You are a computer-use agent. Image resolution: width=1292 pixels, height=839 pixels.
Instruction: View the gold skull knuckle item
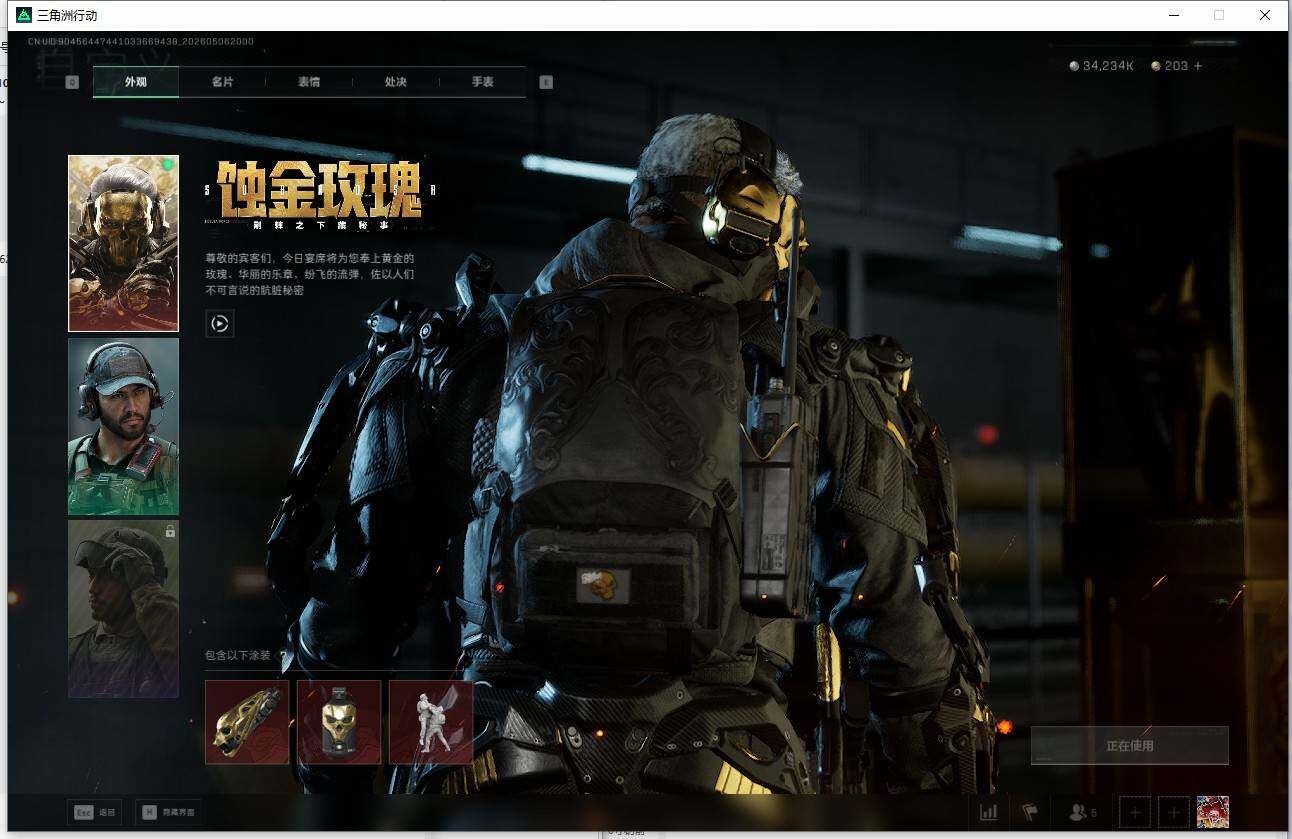[247, 722]
